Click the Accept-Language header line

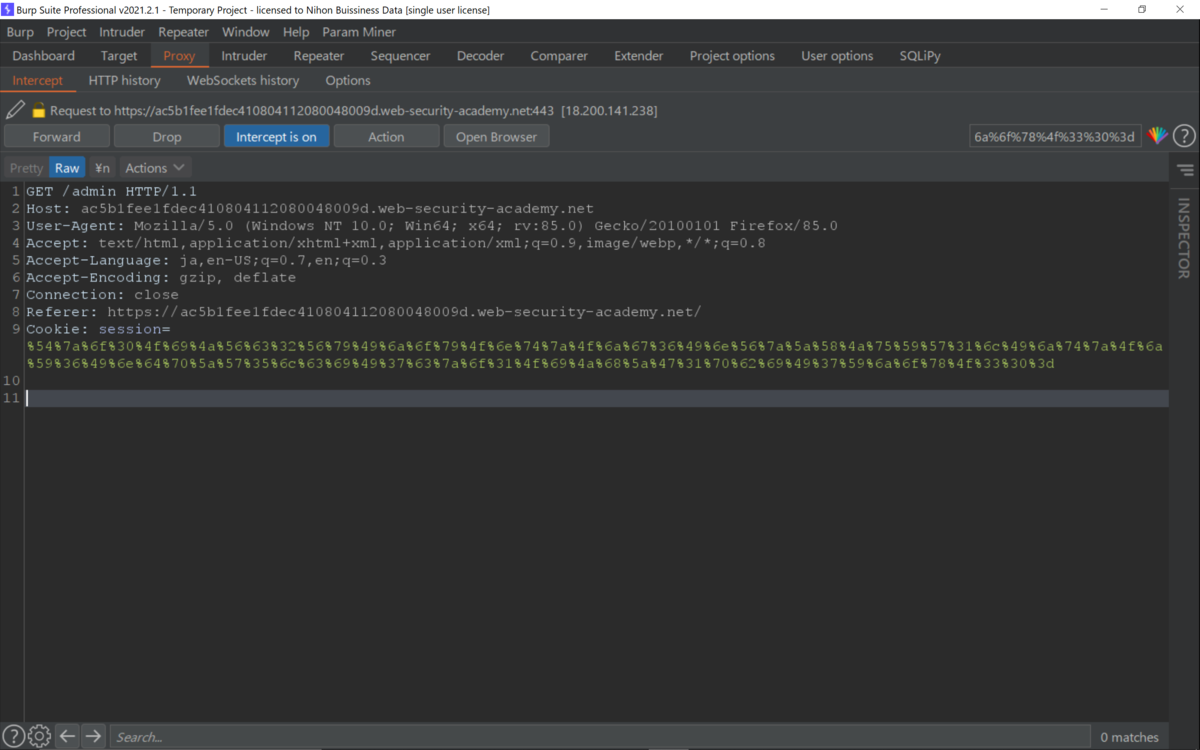point(206,260)
